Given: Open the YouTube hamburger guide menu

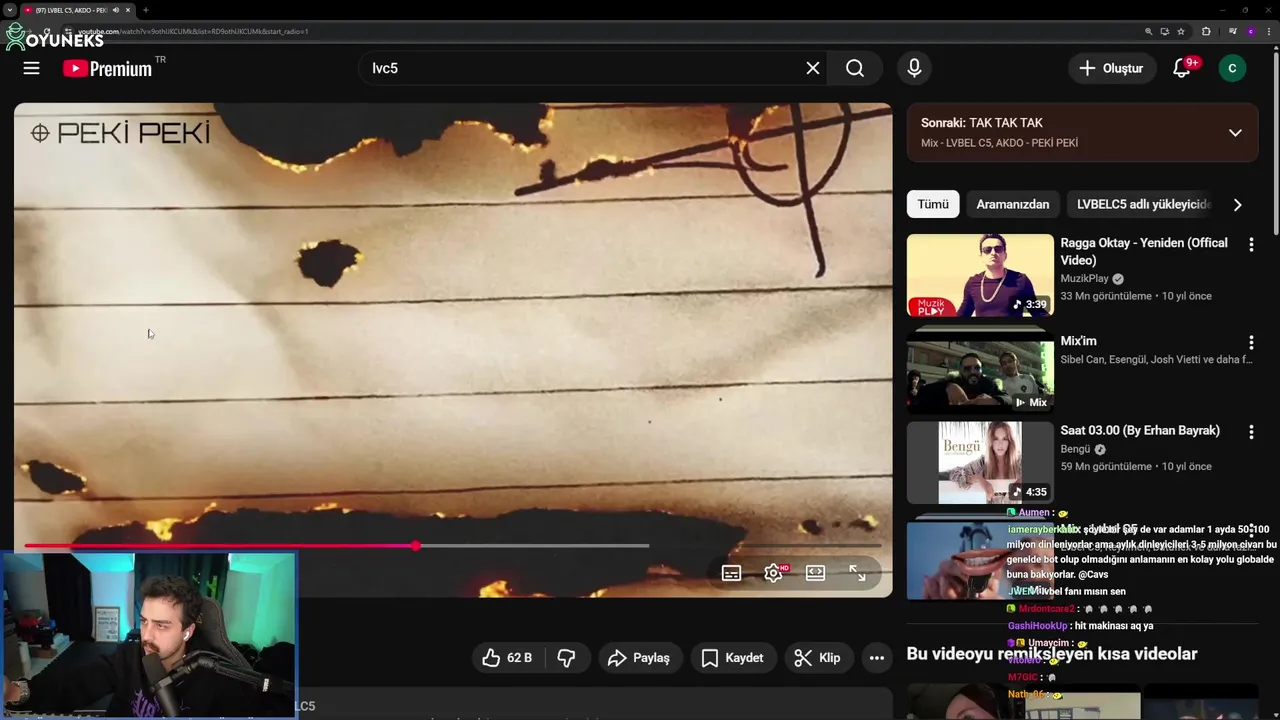Looking at the screenshot, I should point(31,68).
